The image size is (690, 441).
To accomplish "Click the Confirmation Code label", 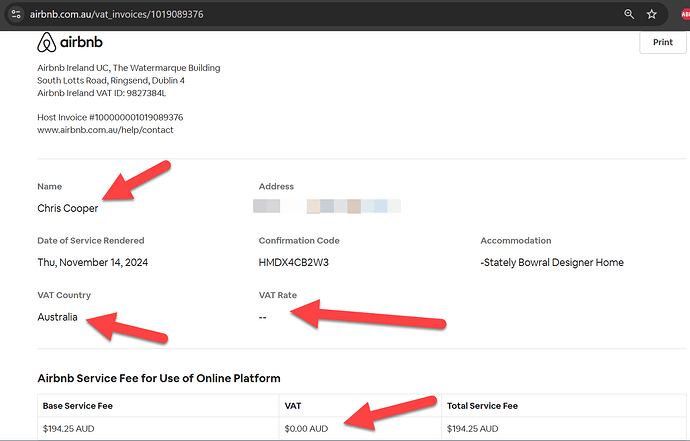I will 299,241.
